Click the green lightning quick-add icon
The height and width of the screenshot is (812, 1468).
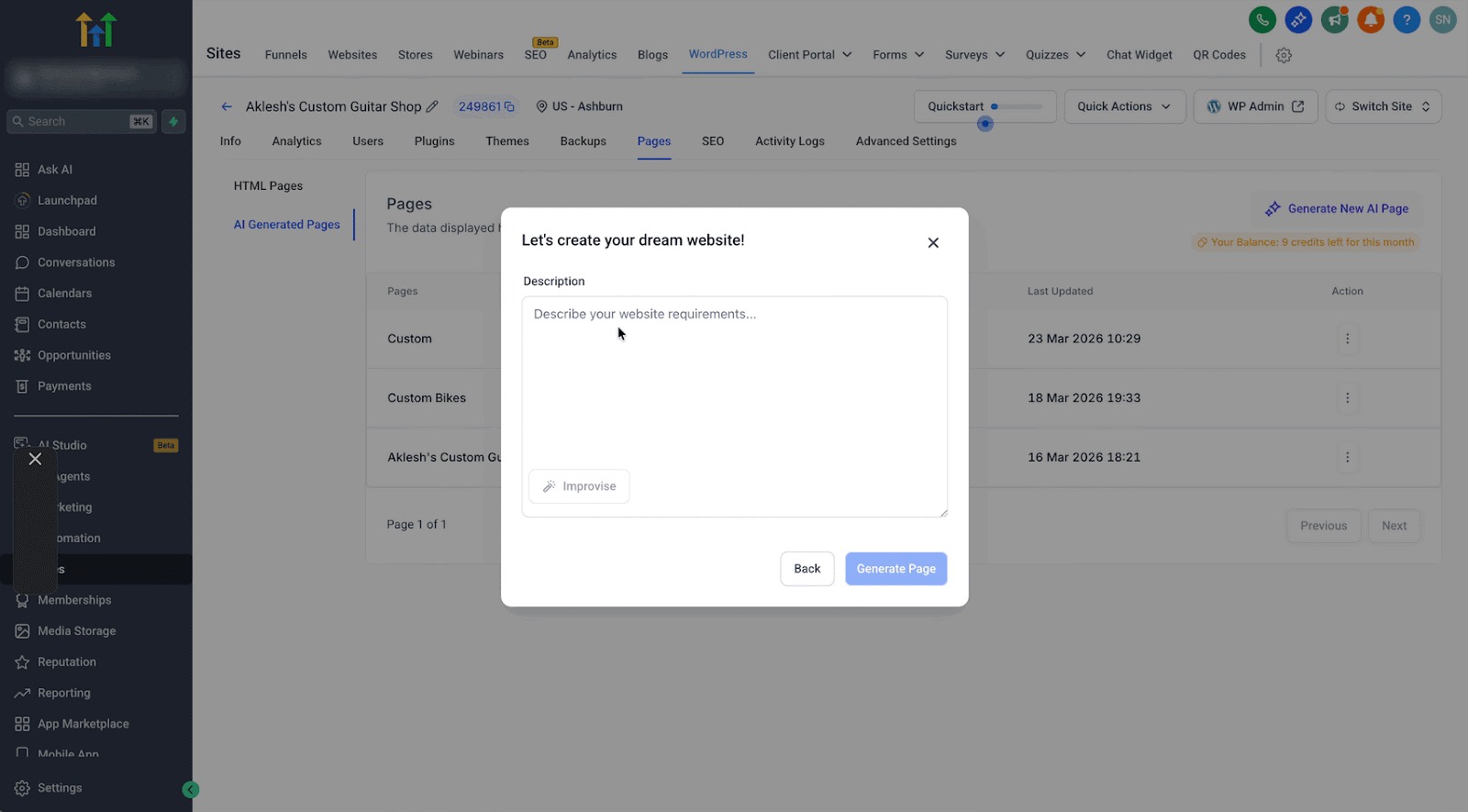pos(173,121)
